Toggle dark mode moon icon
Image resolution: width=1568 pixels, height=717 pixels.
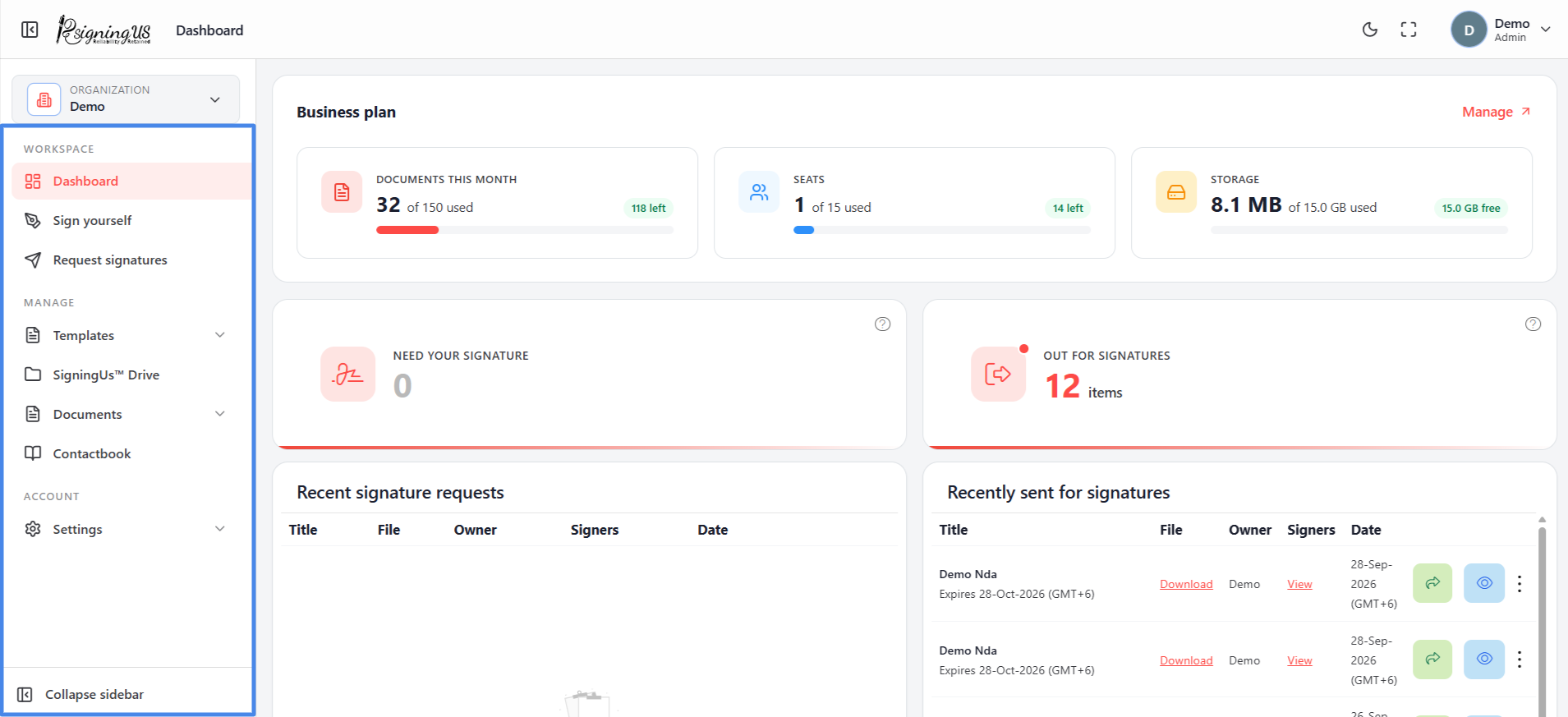[1370, 30]
